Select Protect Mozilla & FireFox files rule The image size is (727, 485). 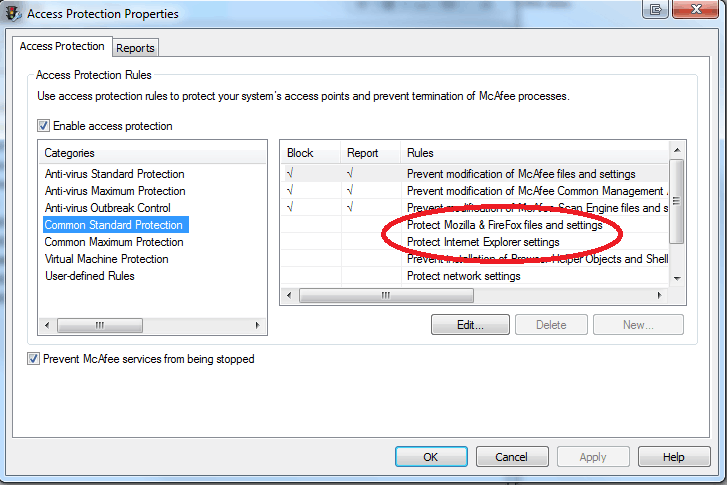[x=504, y=225]
